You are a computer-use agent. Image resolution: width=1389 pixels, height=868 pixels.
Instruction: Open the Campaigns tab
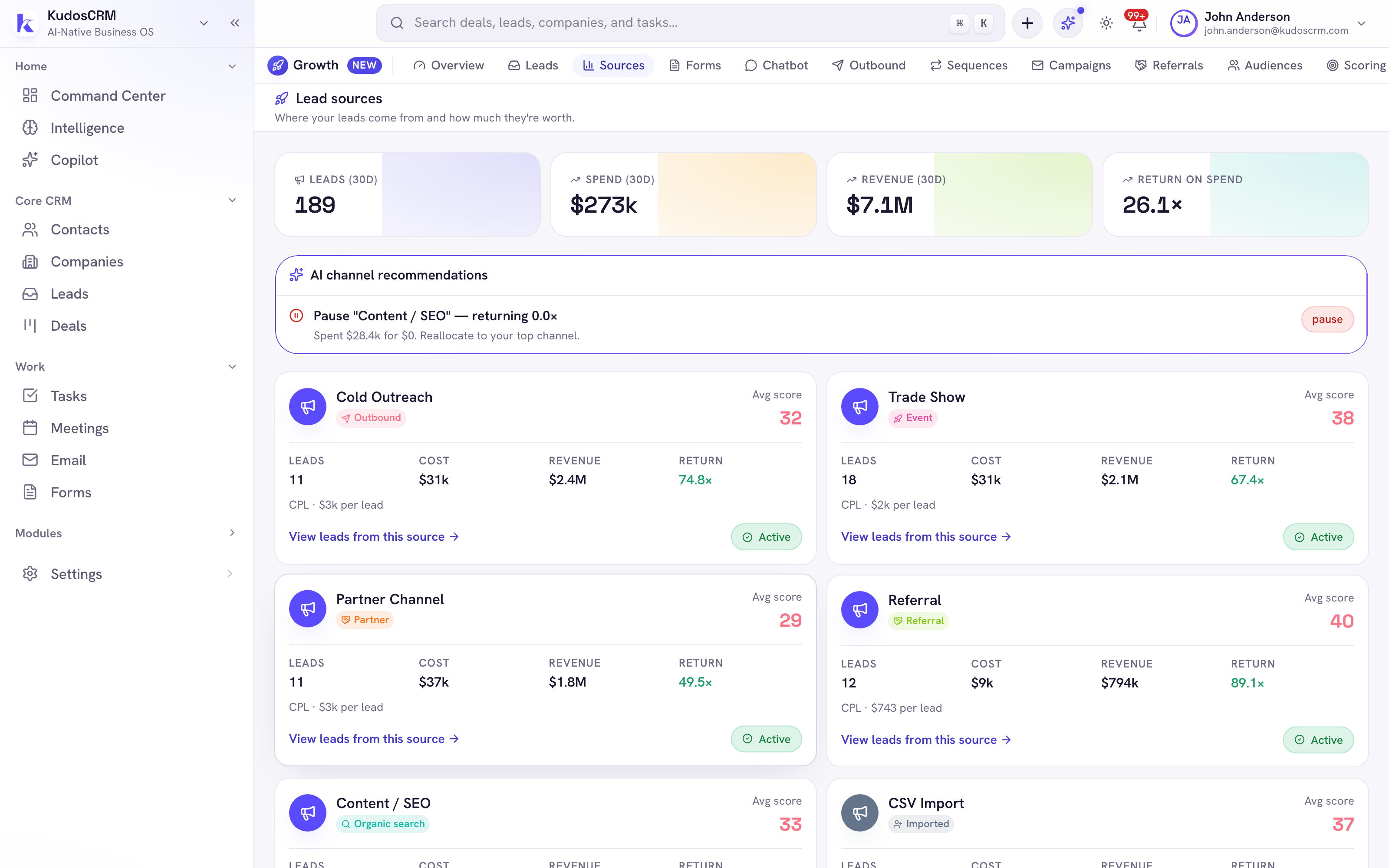(1072, 66)
